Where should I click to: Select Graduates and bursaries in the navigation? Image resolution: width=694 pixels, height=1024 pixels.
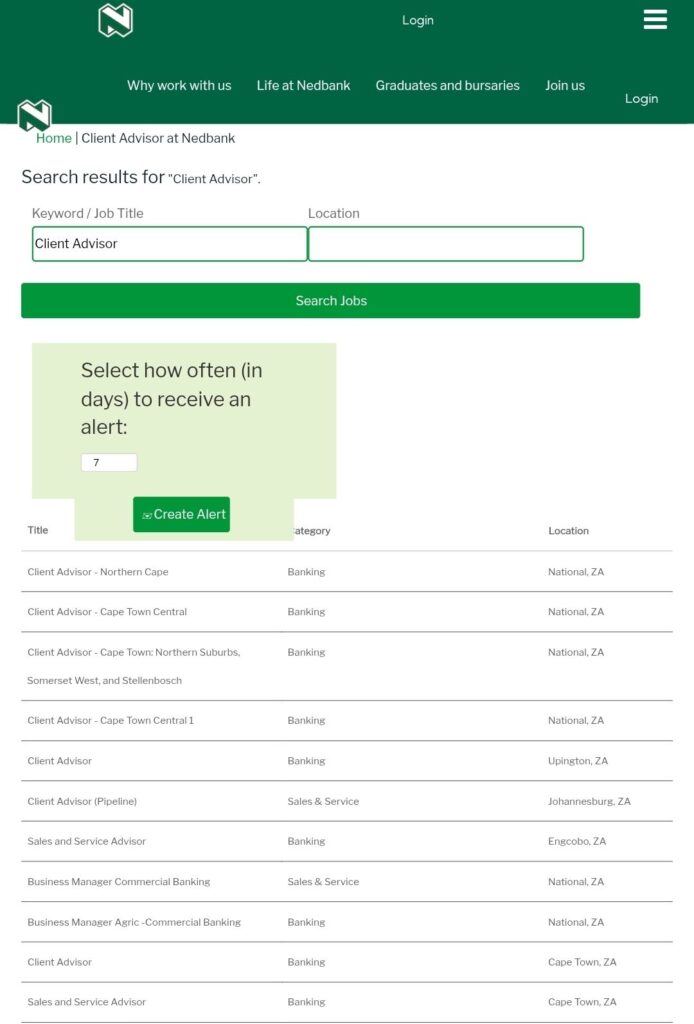pos(447,86)
